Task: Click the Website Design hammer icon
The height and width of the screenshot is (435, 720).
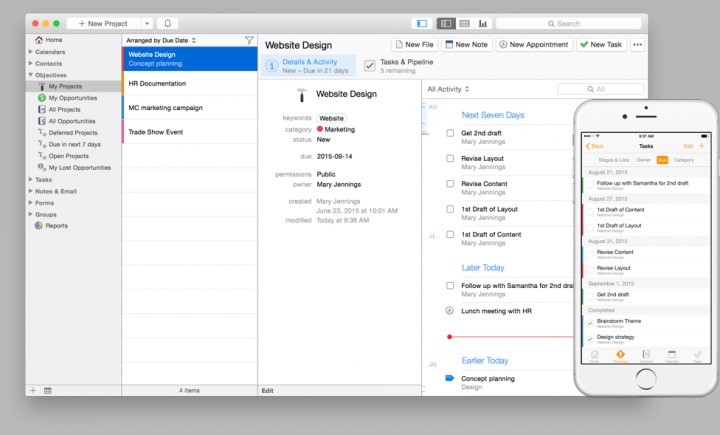Action: pos(302,95)
